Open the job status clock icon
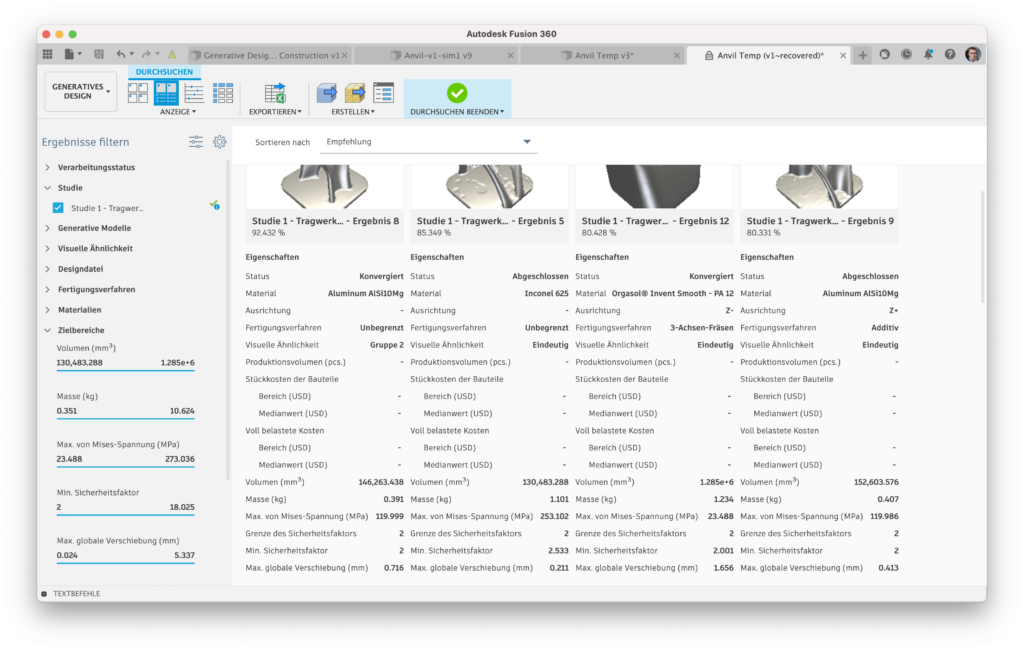 (906, 55)
